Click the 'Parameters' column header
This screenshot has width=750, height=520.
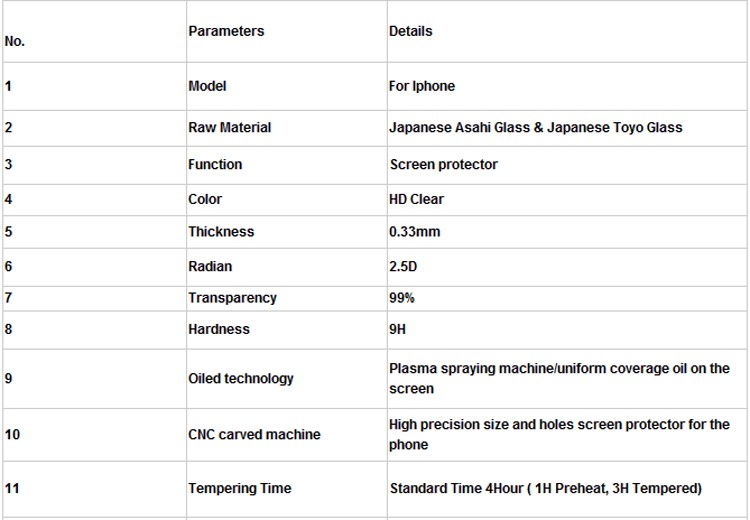point(226,31)
